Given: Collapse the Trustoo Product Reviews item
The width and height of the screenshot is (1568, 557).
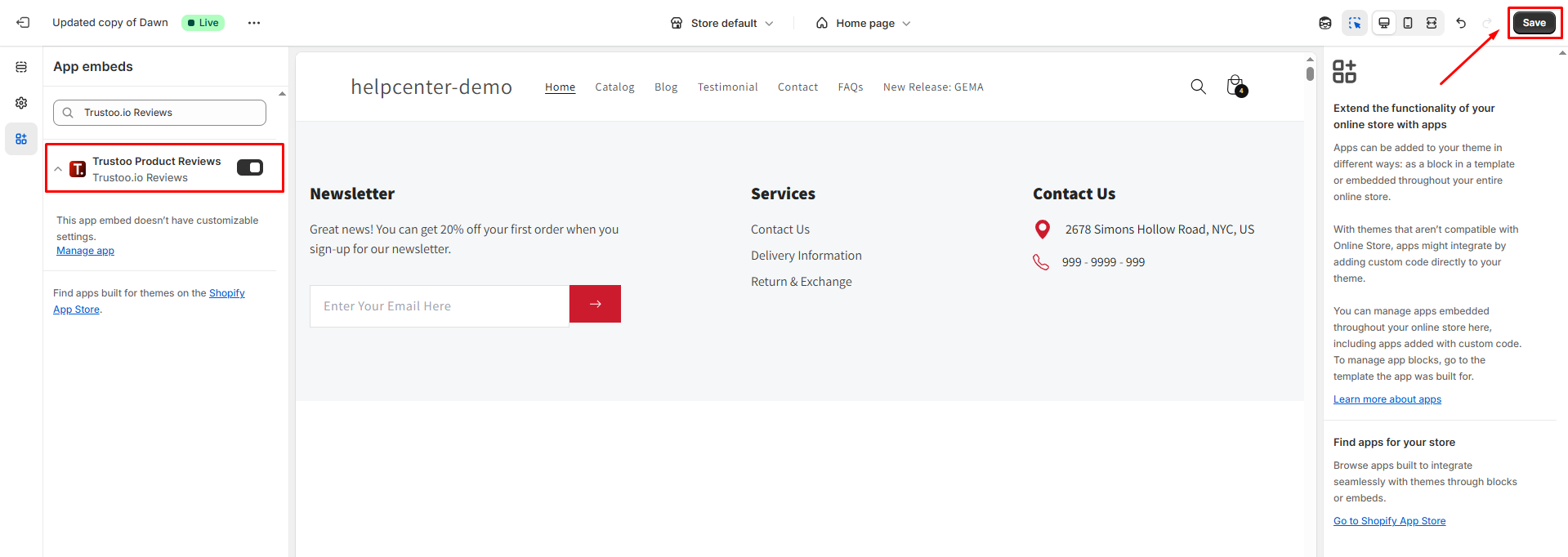Looking at the screenshot, I should [x=58, y=169].
